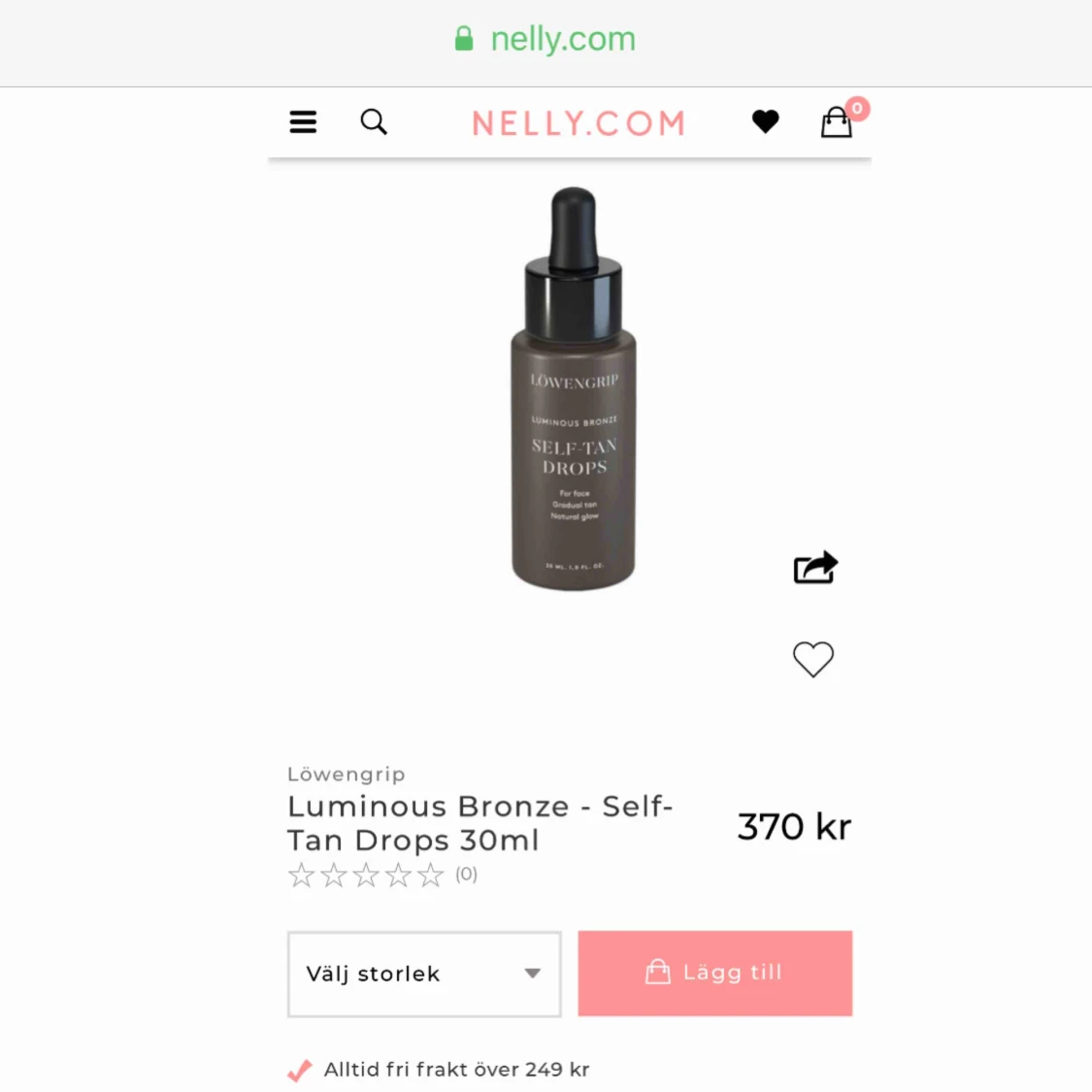
Task: Click the free shipping checkmark note
Action: tap(439, 1069)
